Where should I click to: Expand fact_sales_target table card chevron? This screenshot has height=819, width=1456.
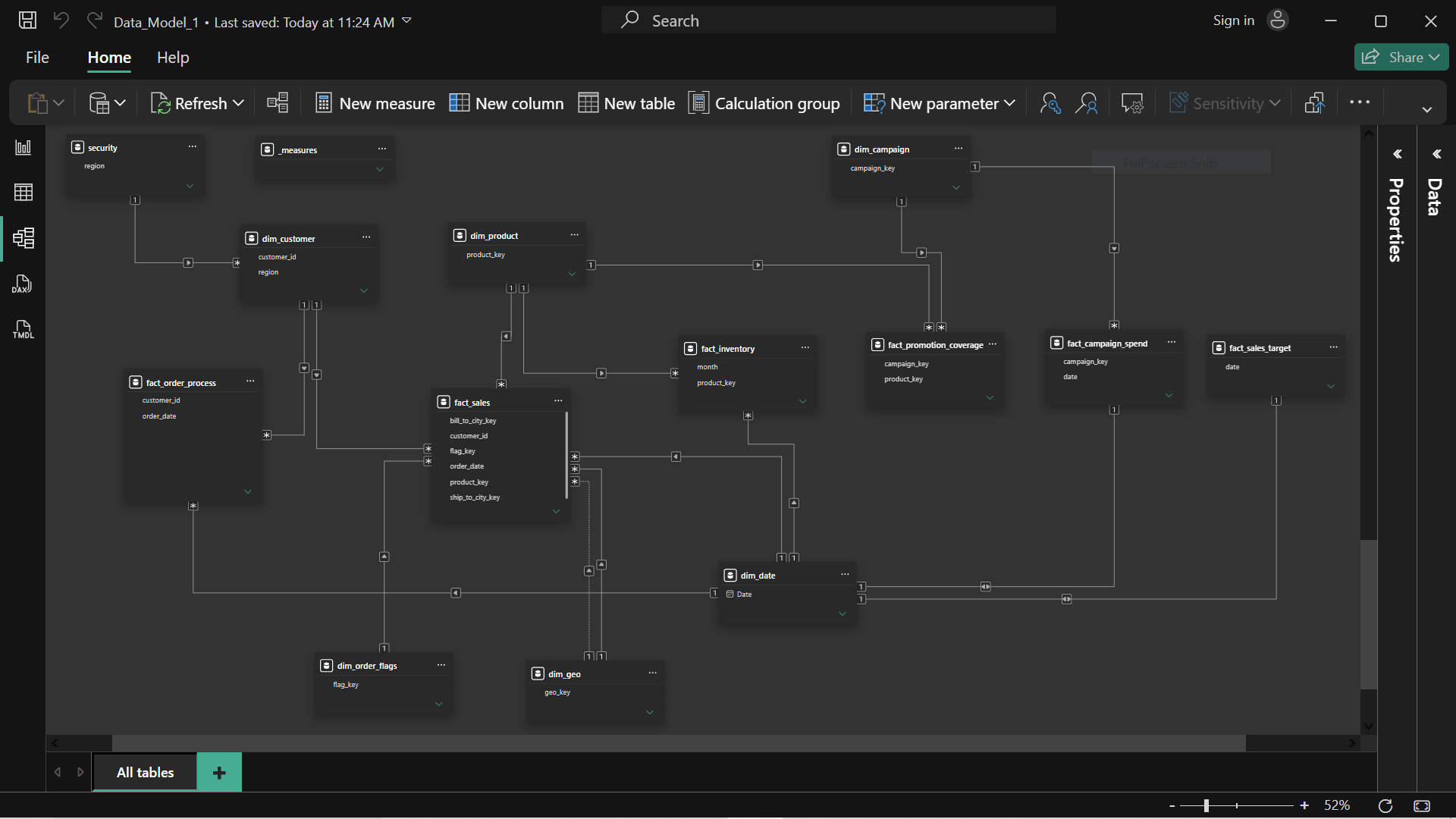(x=1331, y=386)
